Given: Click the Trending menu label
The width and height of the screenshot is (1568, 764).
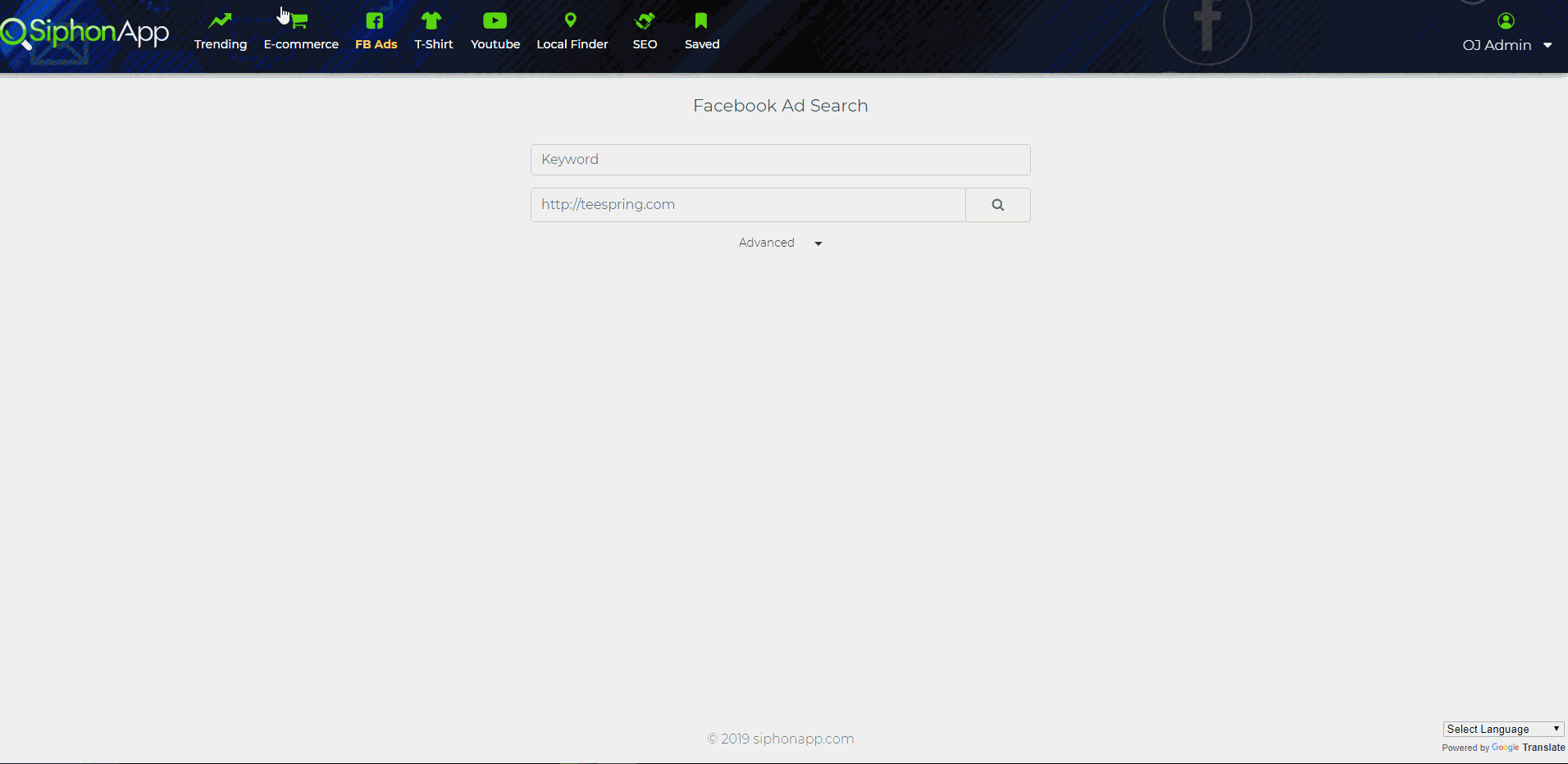Looking at the screenshot, I should point(221,44).
